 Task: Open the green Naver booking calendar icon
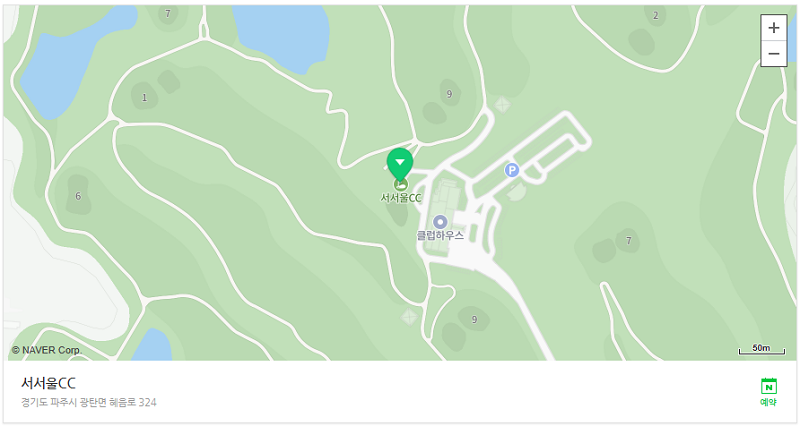coord(768,386)
